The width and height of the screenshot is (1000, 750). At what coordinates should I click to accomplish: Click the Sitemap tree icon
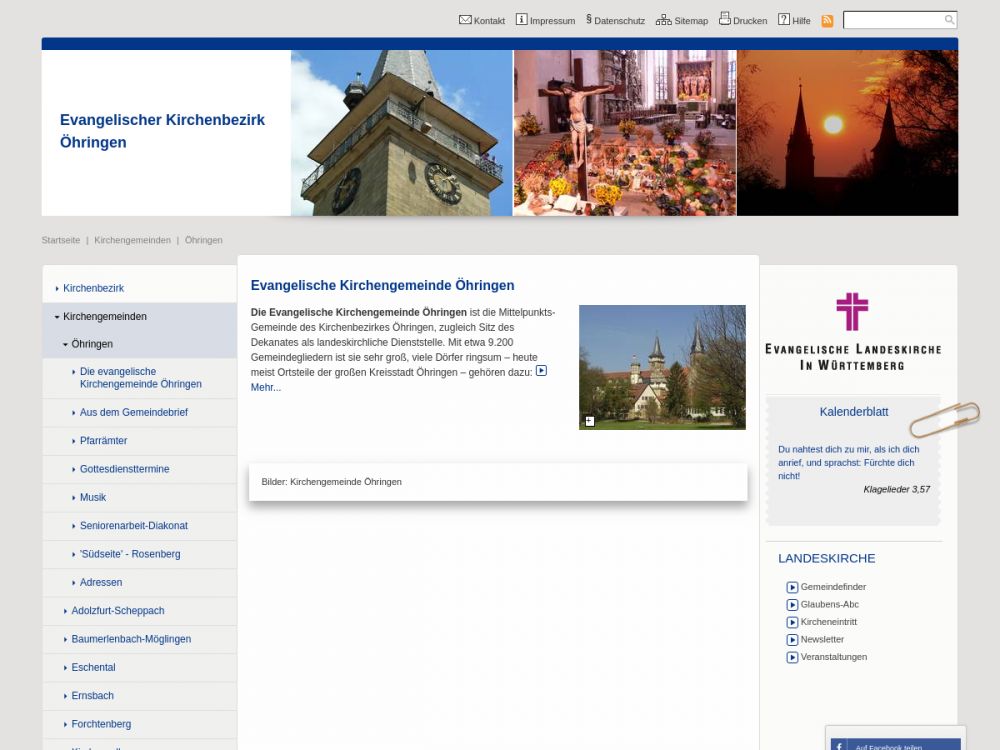(663, 20)
